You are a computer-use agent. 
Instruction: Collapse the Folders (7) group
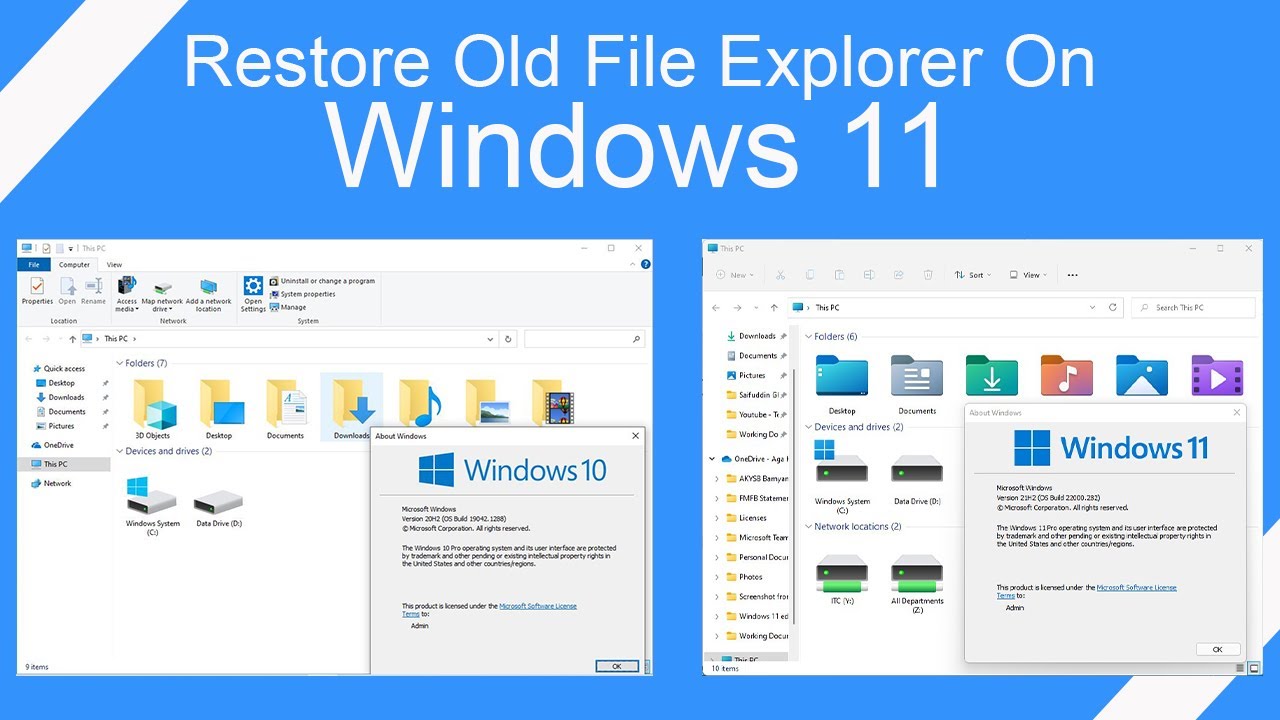click(x=120, y=364)
